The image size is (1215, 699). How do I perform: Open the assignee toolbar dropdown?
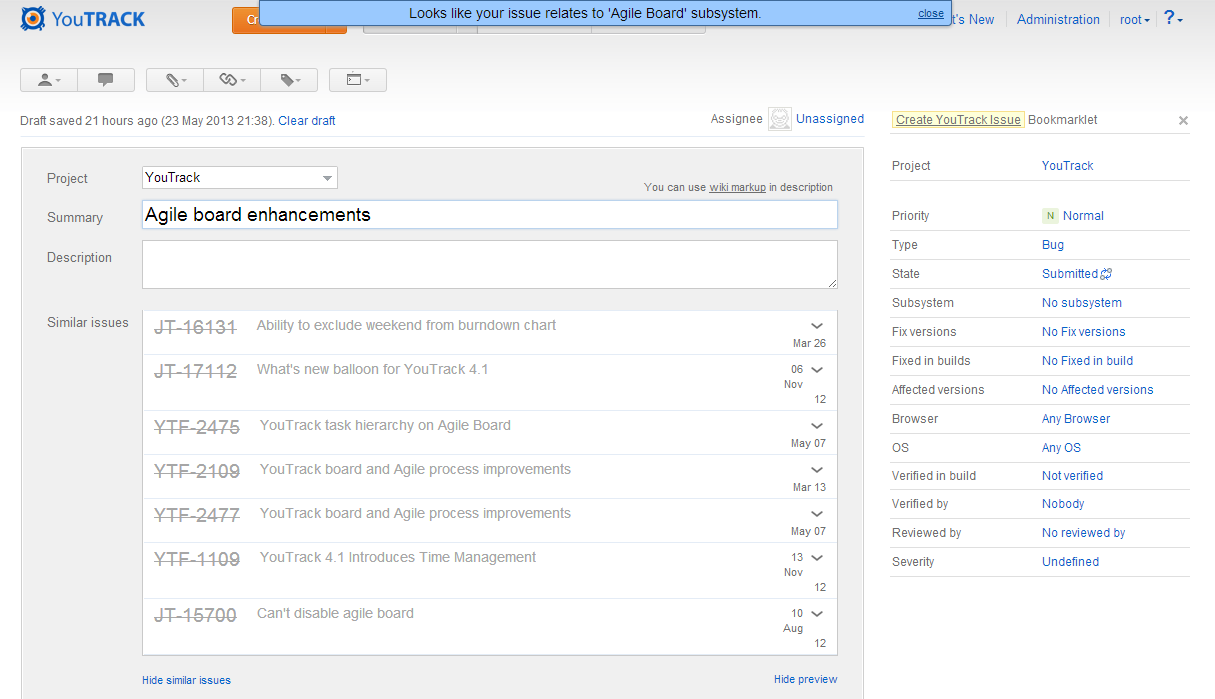pyautogui.click(x=49, y=80)
